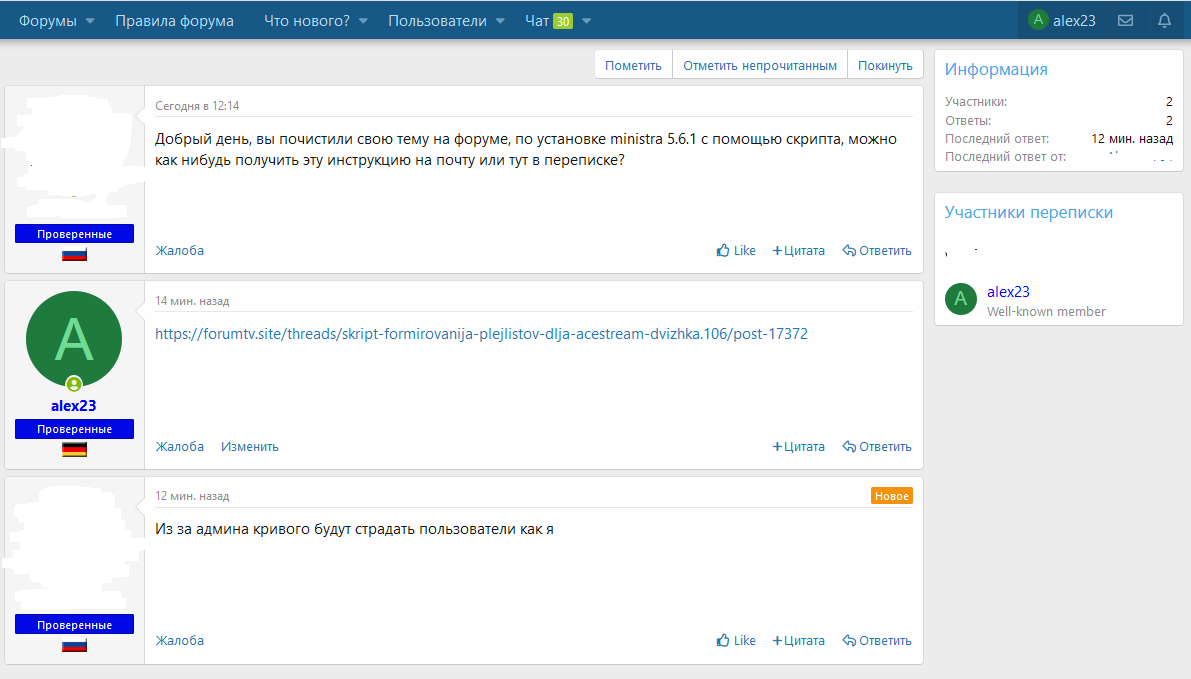Click Цитата on the first message
This screenshot has width=1191, height=679.
pyautogui.click(x=798, y=251)
